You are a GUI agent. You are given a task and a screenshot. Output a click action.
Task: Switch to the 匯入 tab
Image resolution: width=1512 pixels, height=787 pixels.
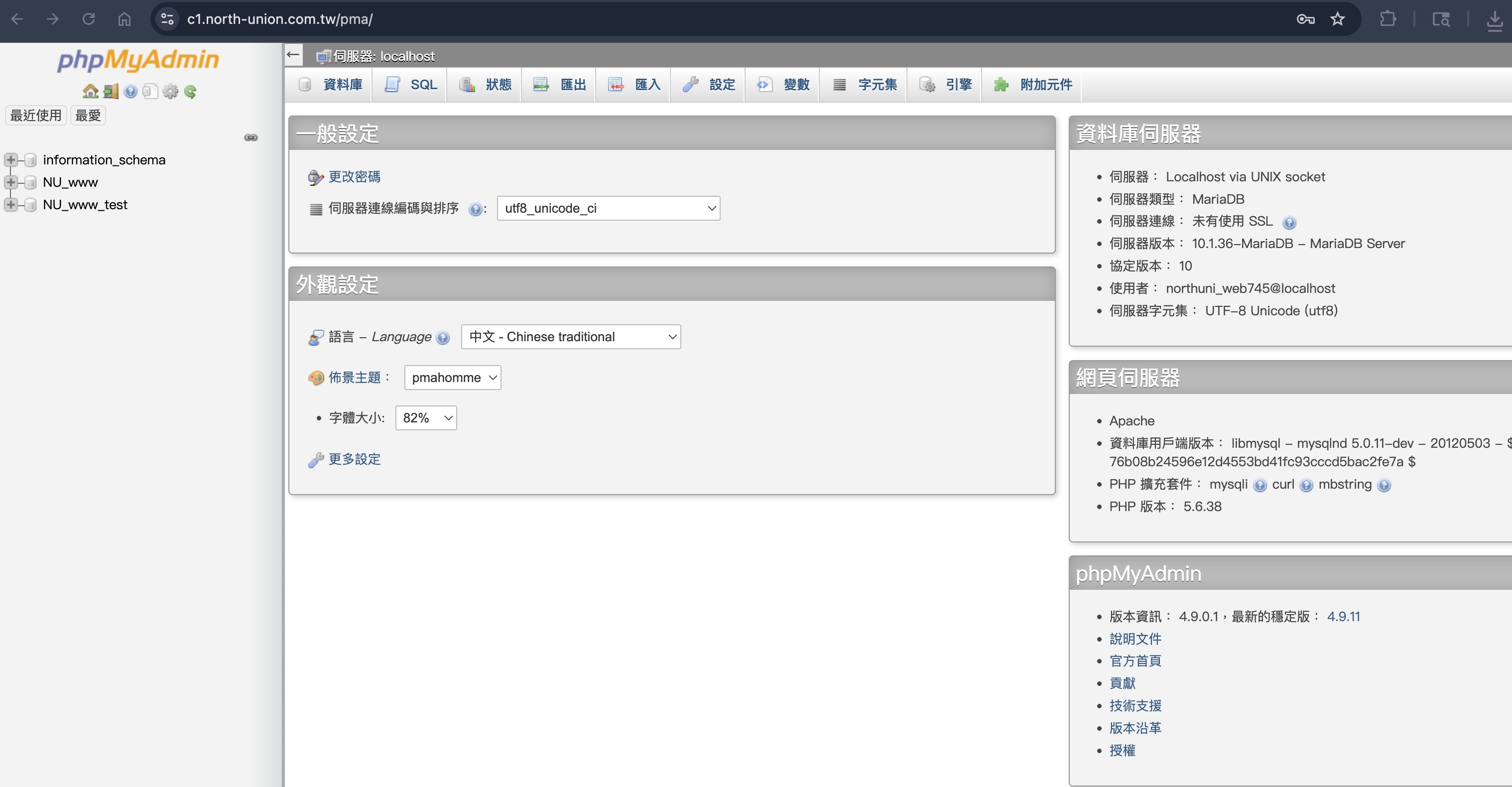[634, 85]
